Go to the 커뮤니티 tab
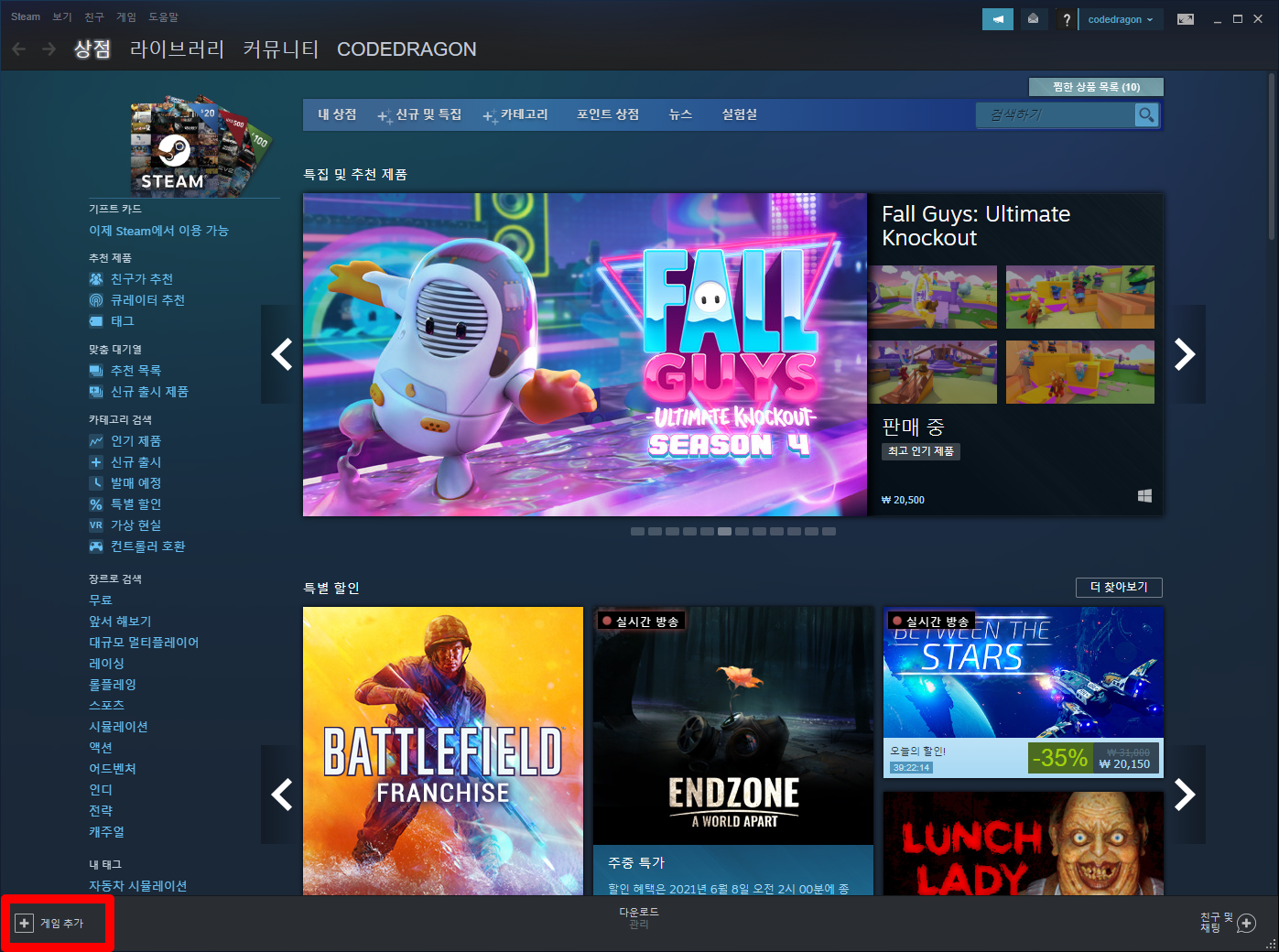 (x=281, y=49)
